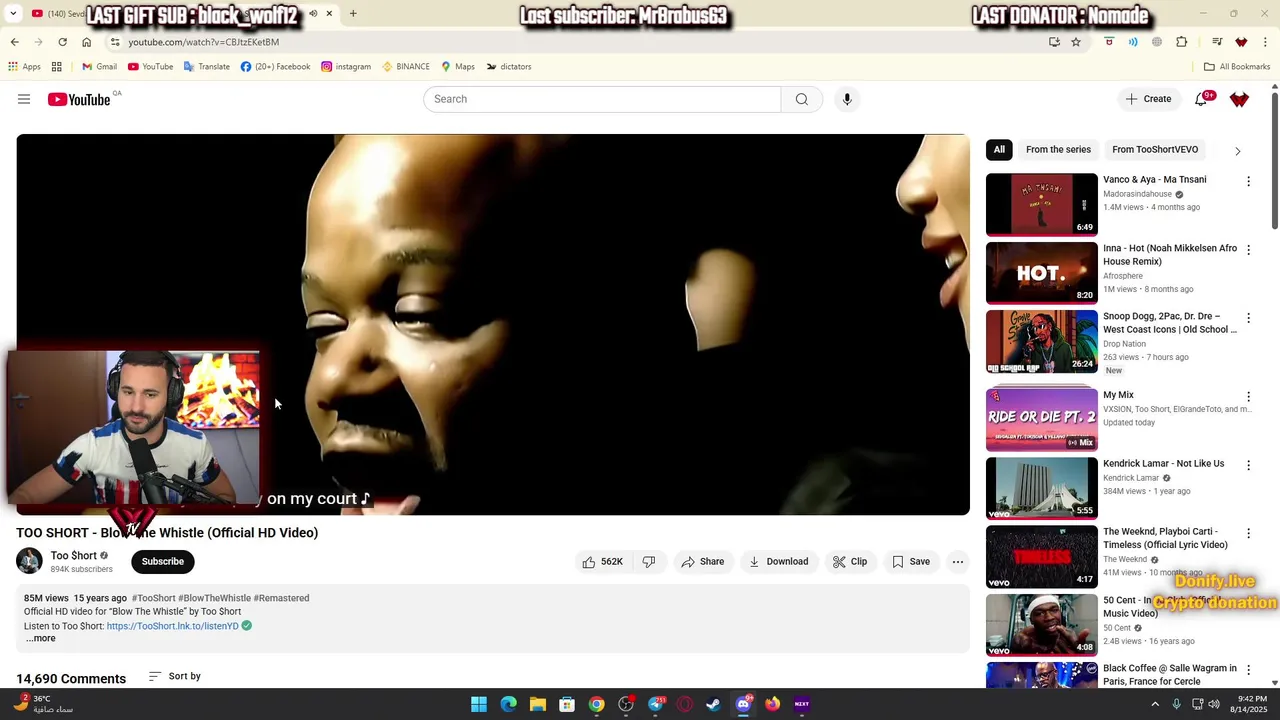The height and width of the screenshot is (720, 1280).
Task: Open comments Sort by dropdown
Action: coord(175,676)
